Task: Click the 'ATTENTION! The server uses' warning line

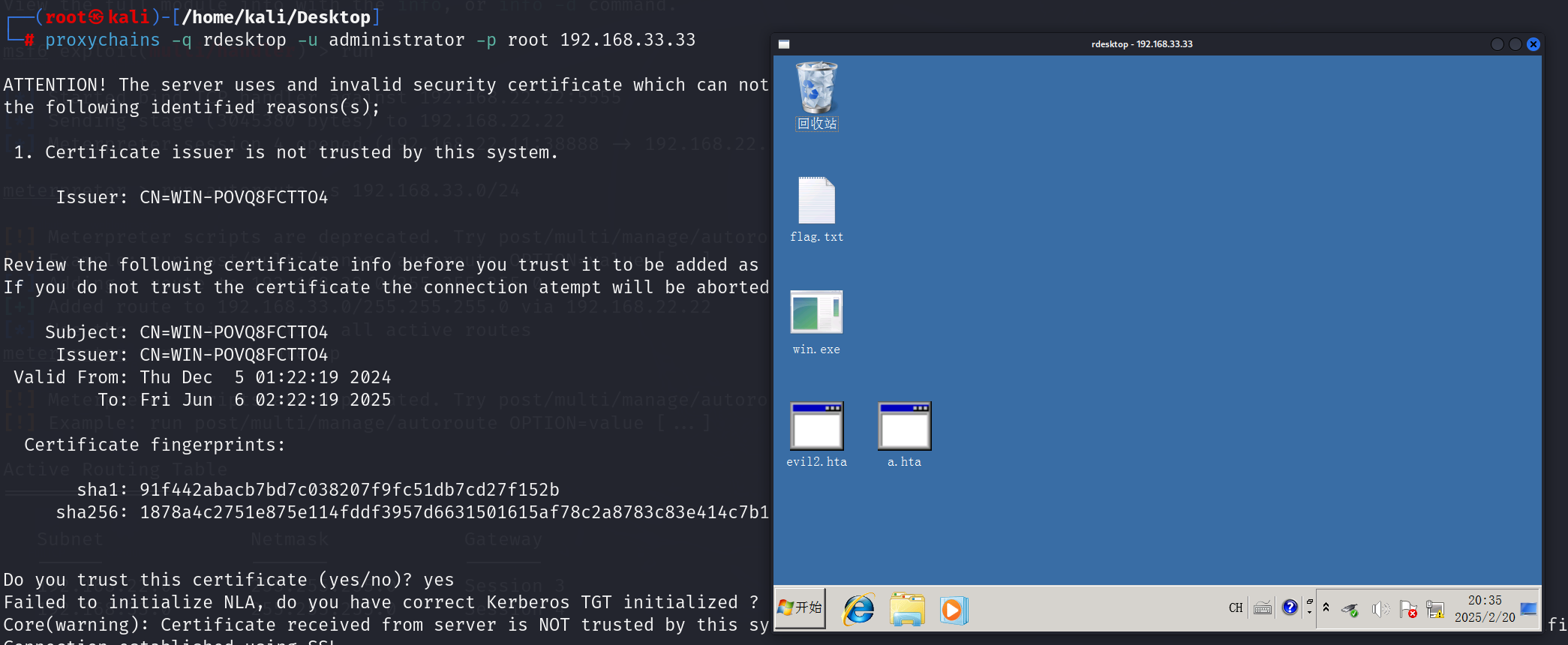Action: click(386, 85)
